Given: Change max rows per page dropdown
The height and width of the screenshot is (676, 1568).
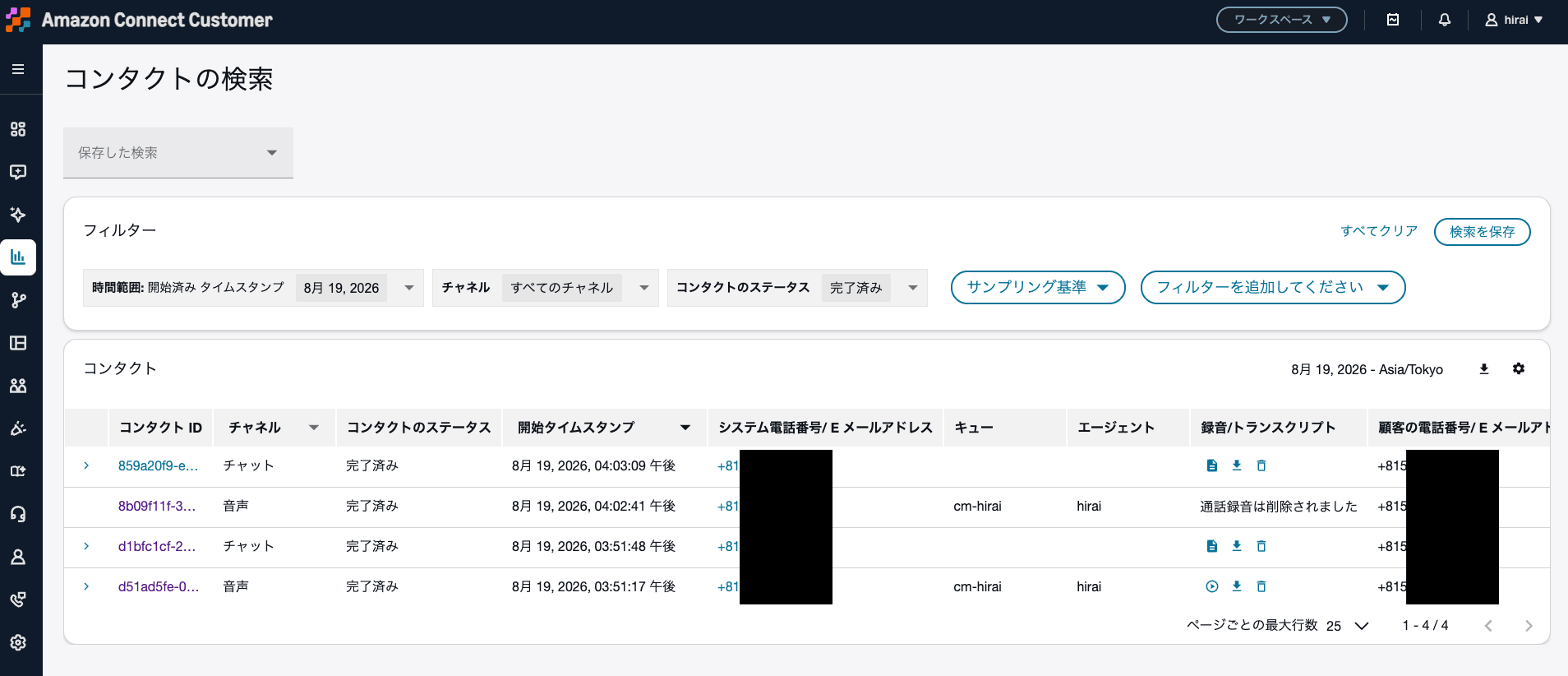Looking at the screenshot, I should pyautogui.click(x=1348, y=626).
